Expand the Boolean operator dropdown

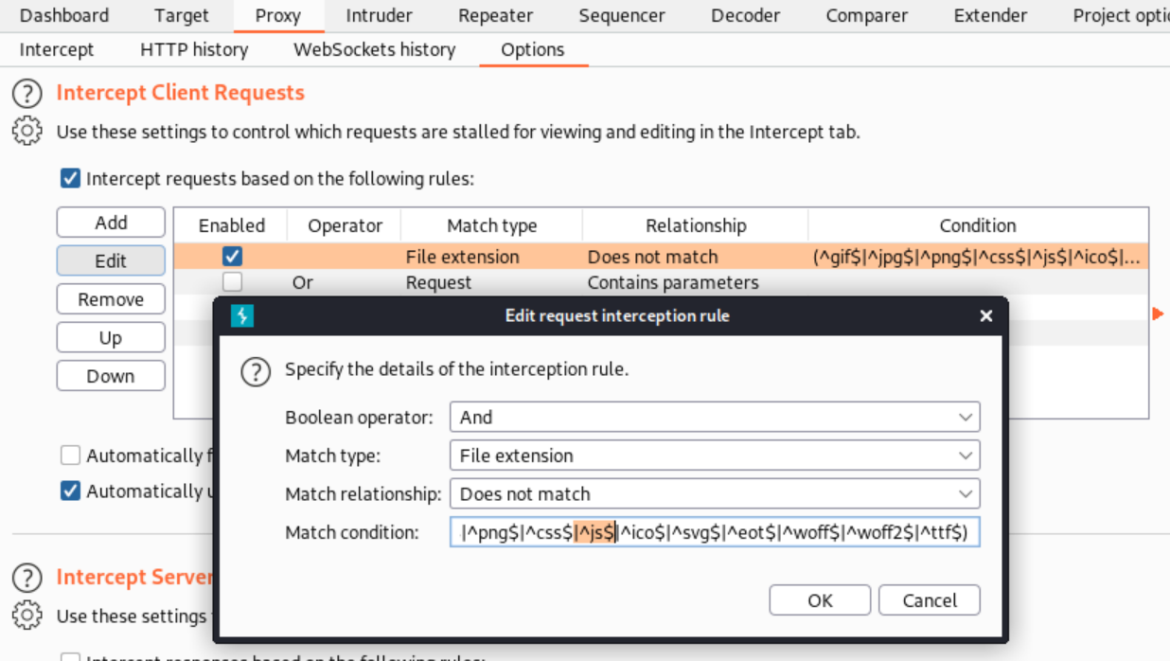(715, 417)
